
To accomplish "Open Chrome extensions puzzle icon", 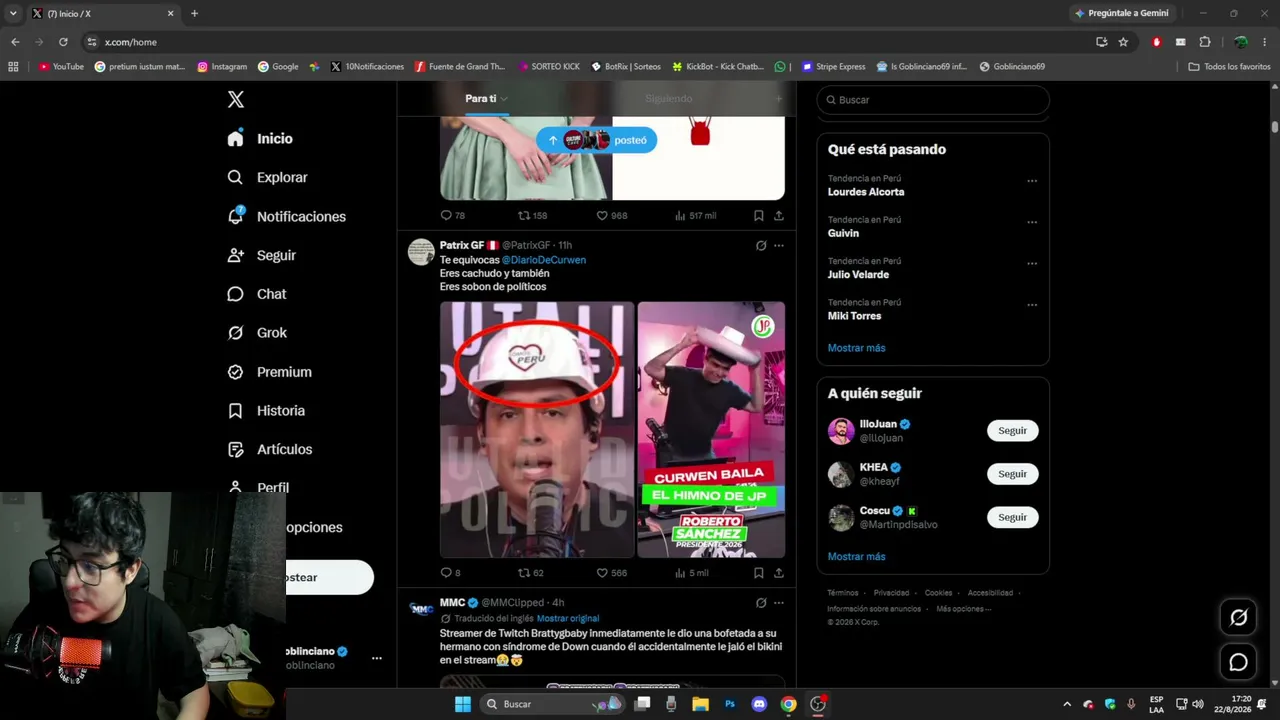I will (1205, 42).
